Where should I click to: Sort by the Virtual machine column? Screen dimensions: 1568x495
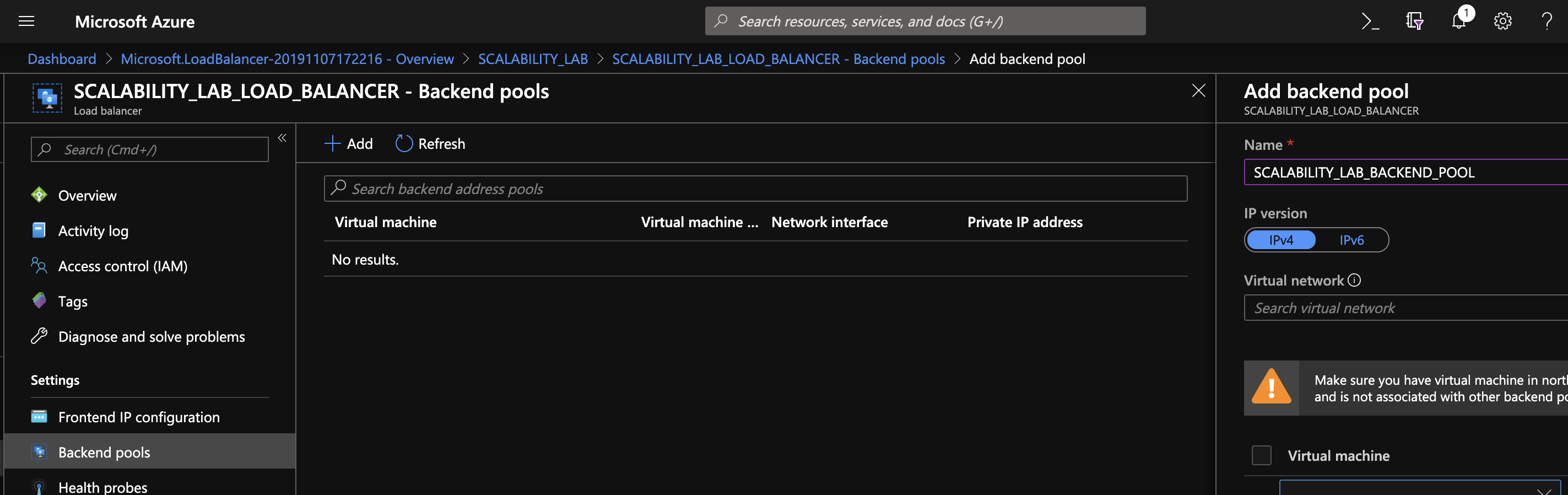[385, 222]
